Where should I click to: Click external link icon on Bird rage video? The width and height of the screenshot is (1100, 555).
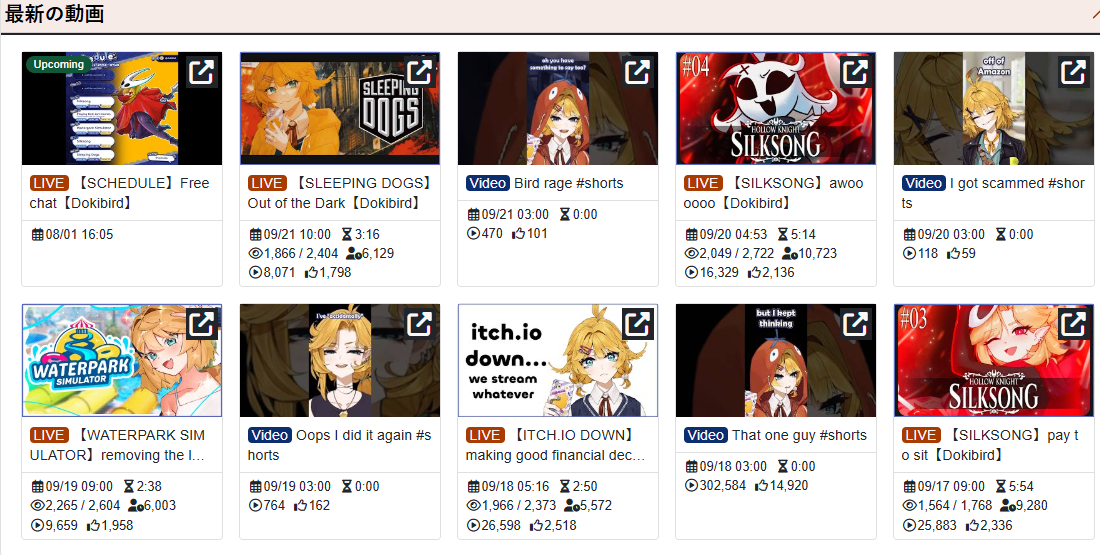coord(638,72)
